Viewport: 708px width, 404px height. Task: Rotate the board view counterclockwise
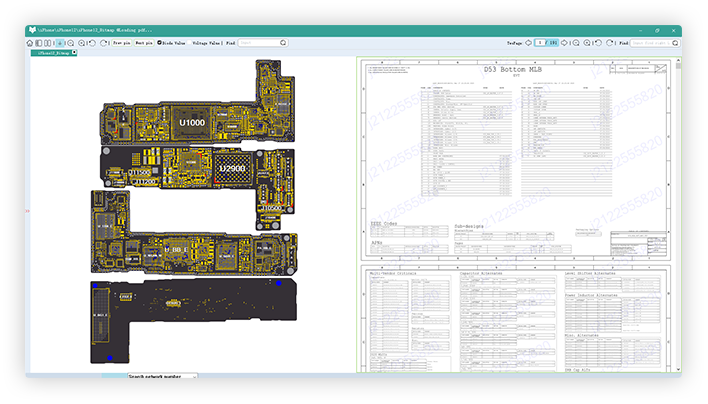coord(92,43)
